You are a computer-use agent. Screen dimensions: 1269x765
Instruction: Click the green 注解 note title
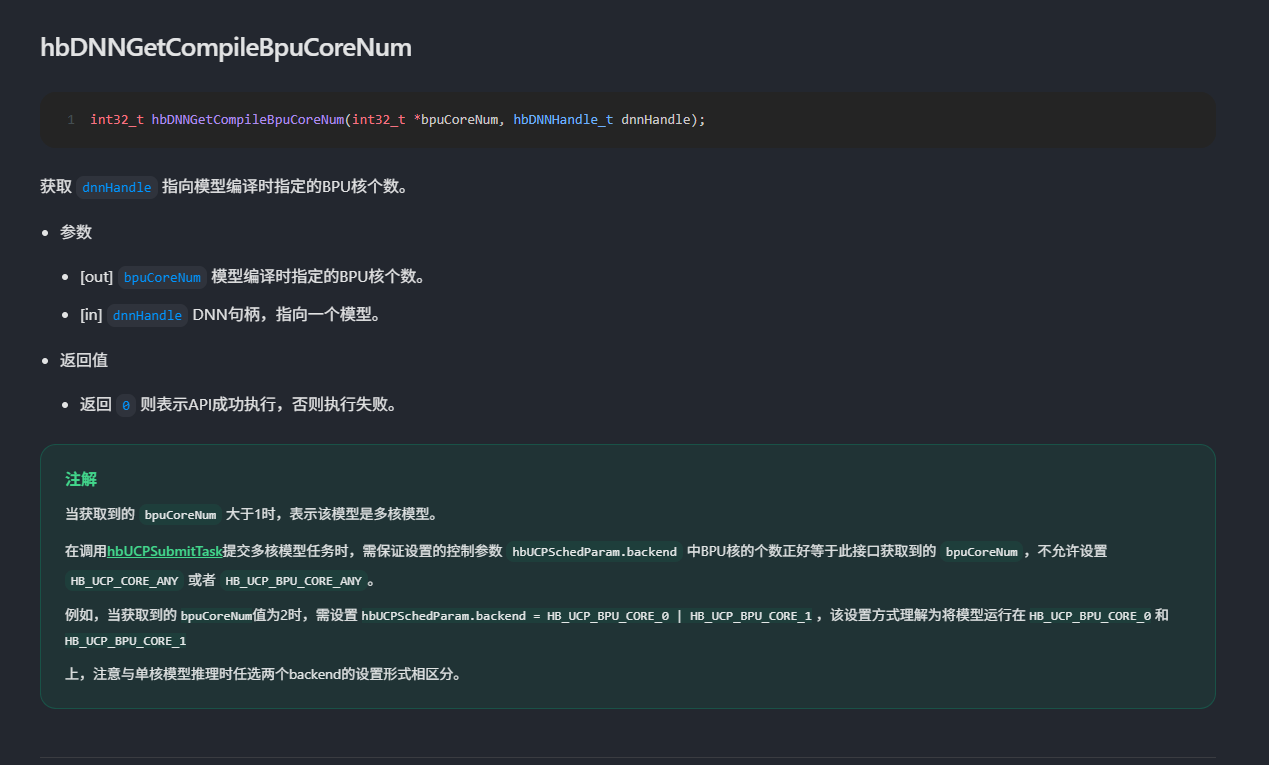(81, 479)
